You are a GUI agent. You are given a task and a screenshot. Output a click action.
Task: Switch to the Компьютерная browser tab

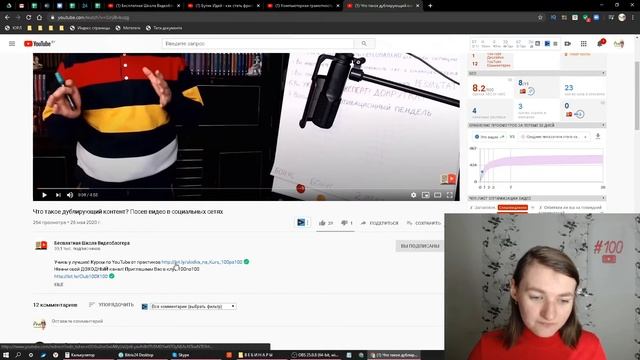303,6
